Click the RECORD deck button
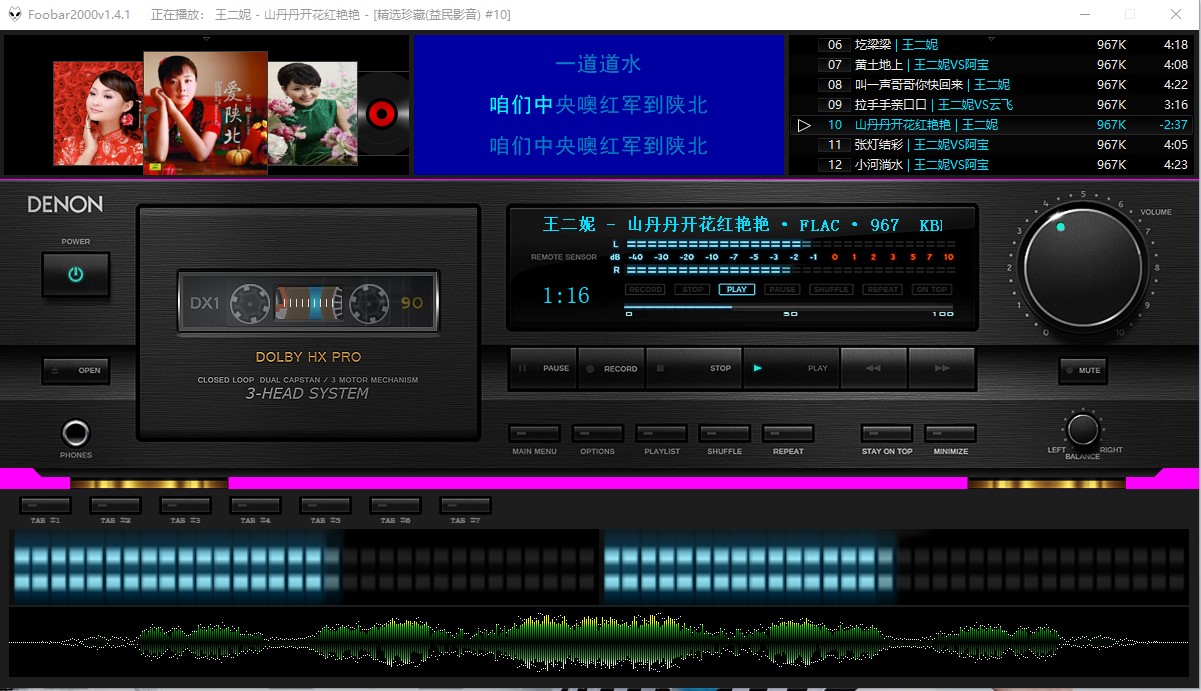The height and width of the screenshot is (691, 1201). coord(611,368)
